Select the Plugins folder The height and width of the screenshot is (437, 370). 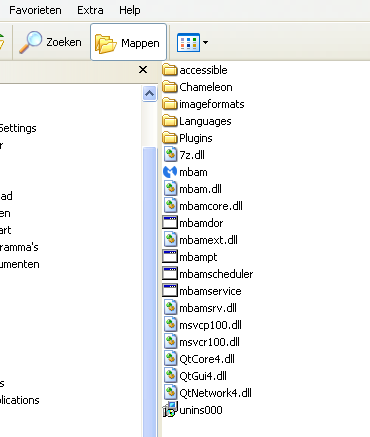188,138
